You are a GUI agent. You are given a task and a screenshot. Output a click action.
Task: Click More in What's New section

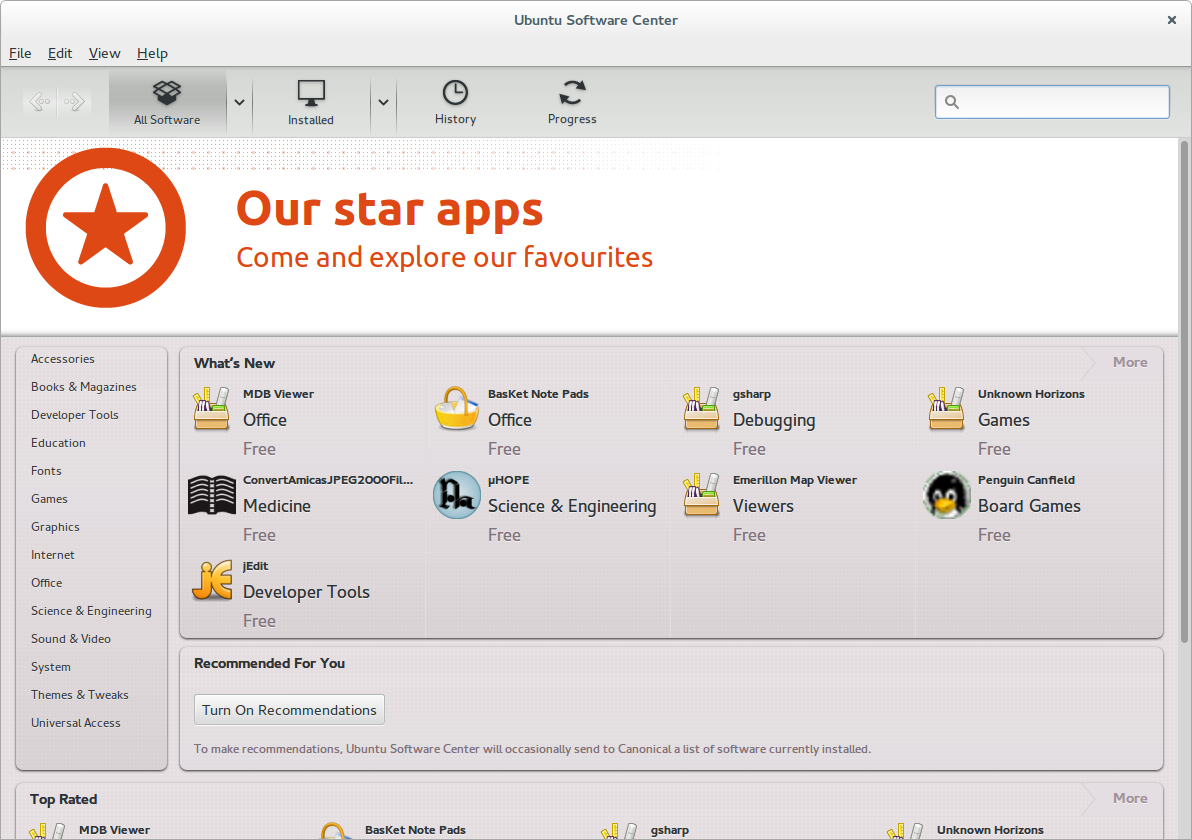1130,363
